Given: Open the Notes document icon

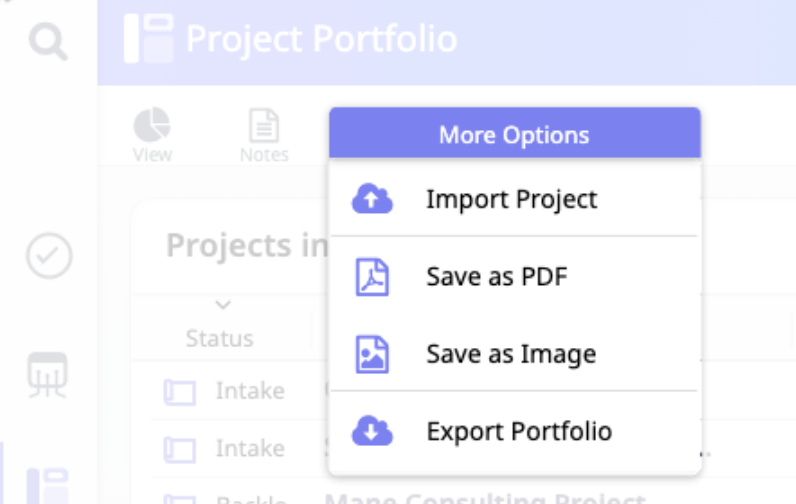Looking at the screenshot, I should click(264, 127).
